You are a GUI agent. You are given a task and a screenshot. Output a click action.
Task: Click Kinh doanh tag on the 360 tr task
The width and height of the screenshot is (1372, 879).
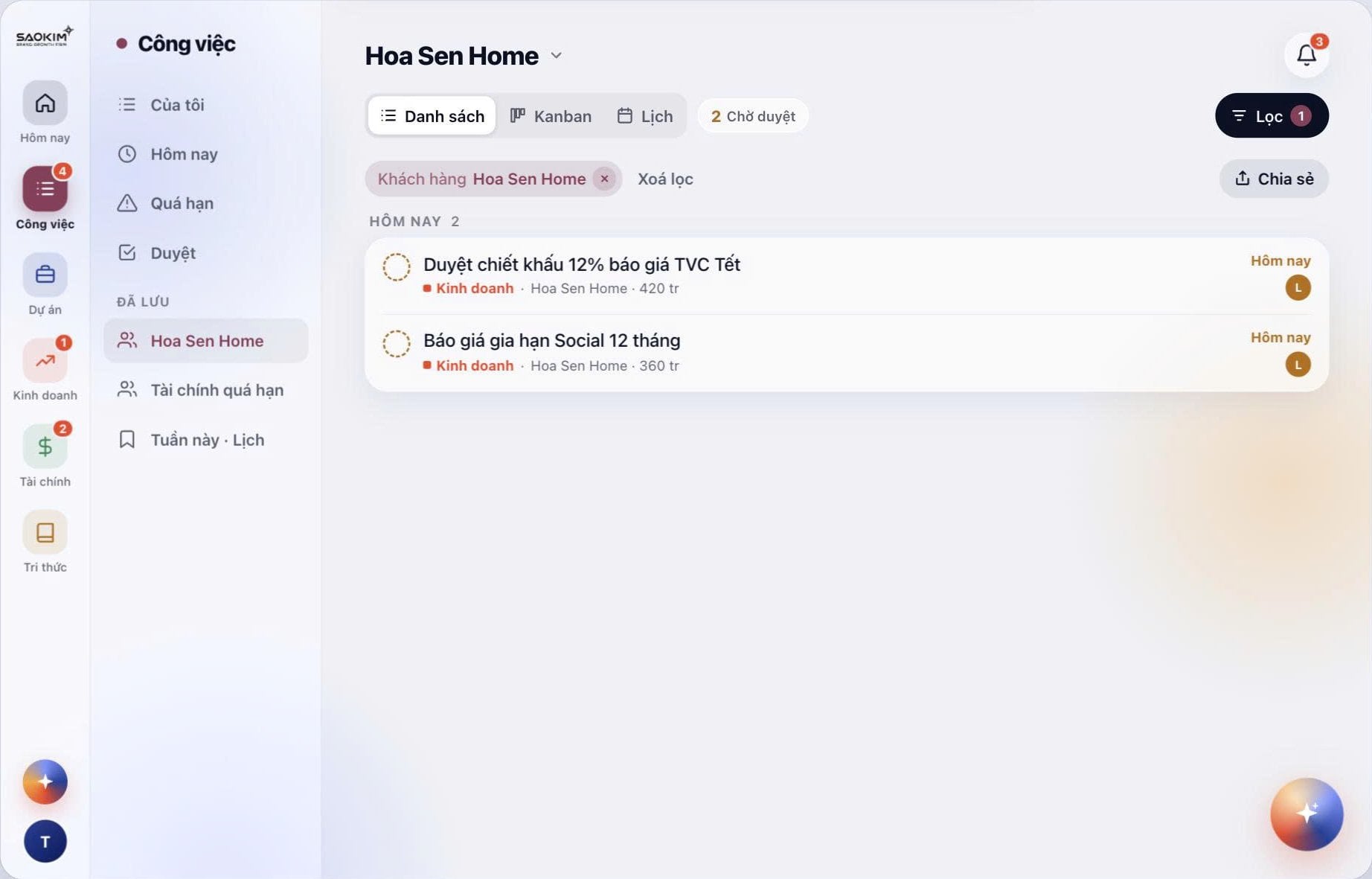(468, 365)
